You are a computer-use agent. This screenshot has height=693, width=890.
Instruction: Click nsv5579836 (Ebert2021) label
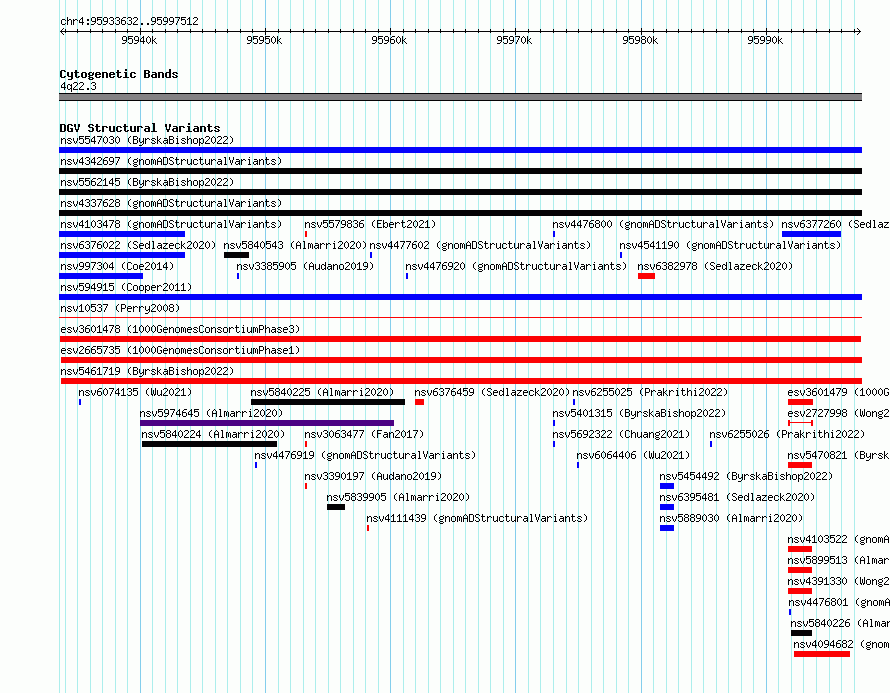click(370, 224)
